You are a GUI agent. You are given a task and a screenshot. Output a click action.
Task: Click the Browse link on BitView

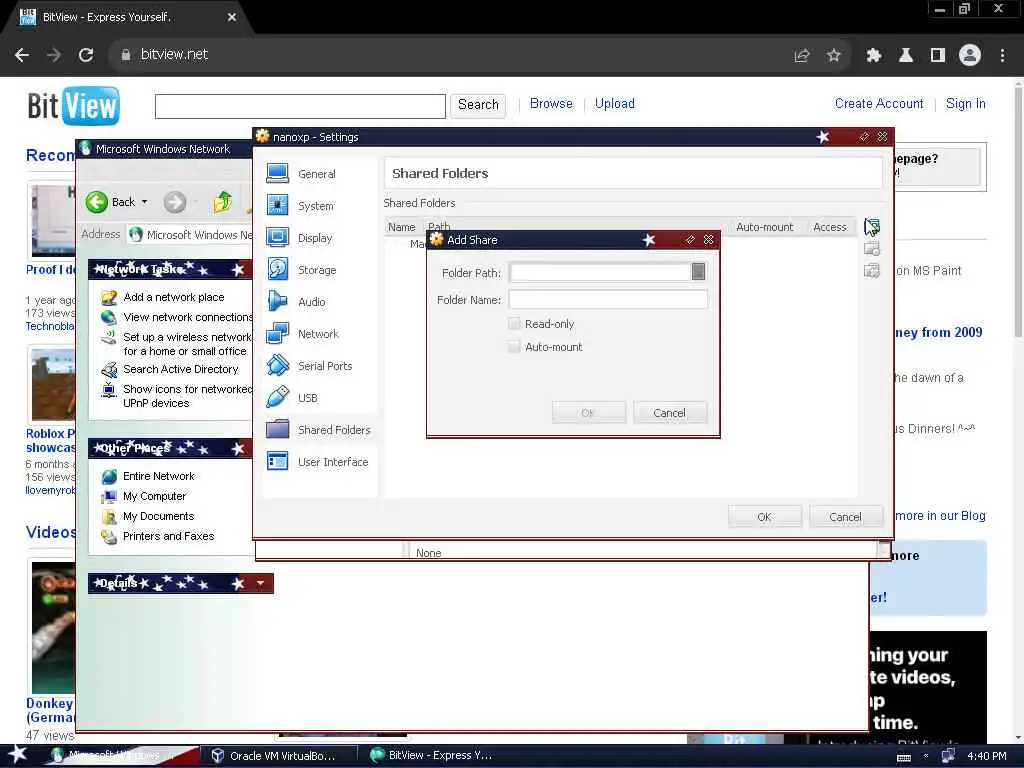coord(551,103)
